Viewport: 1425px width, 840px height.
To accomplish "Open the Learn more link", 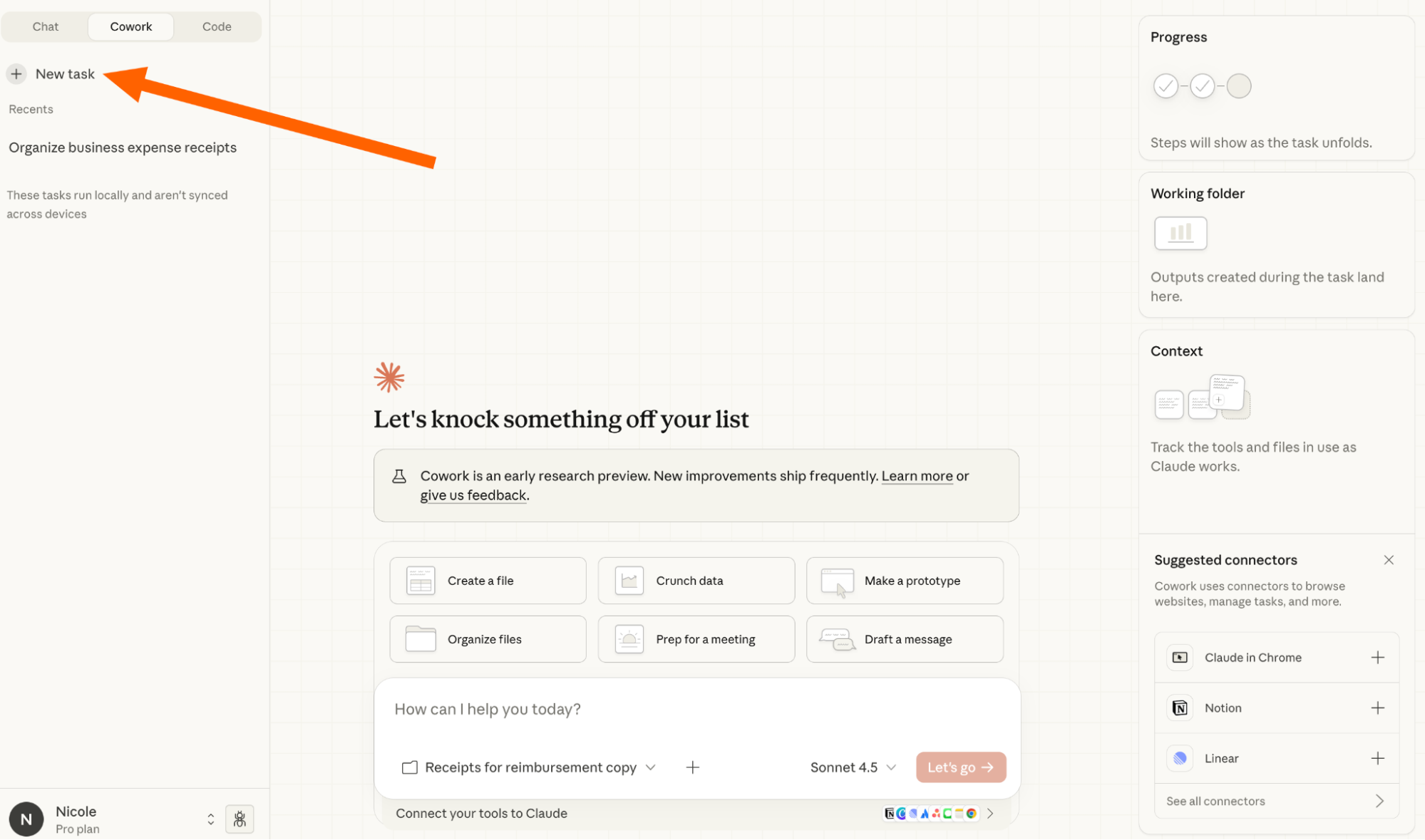I will click(917, 476).
